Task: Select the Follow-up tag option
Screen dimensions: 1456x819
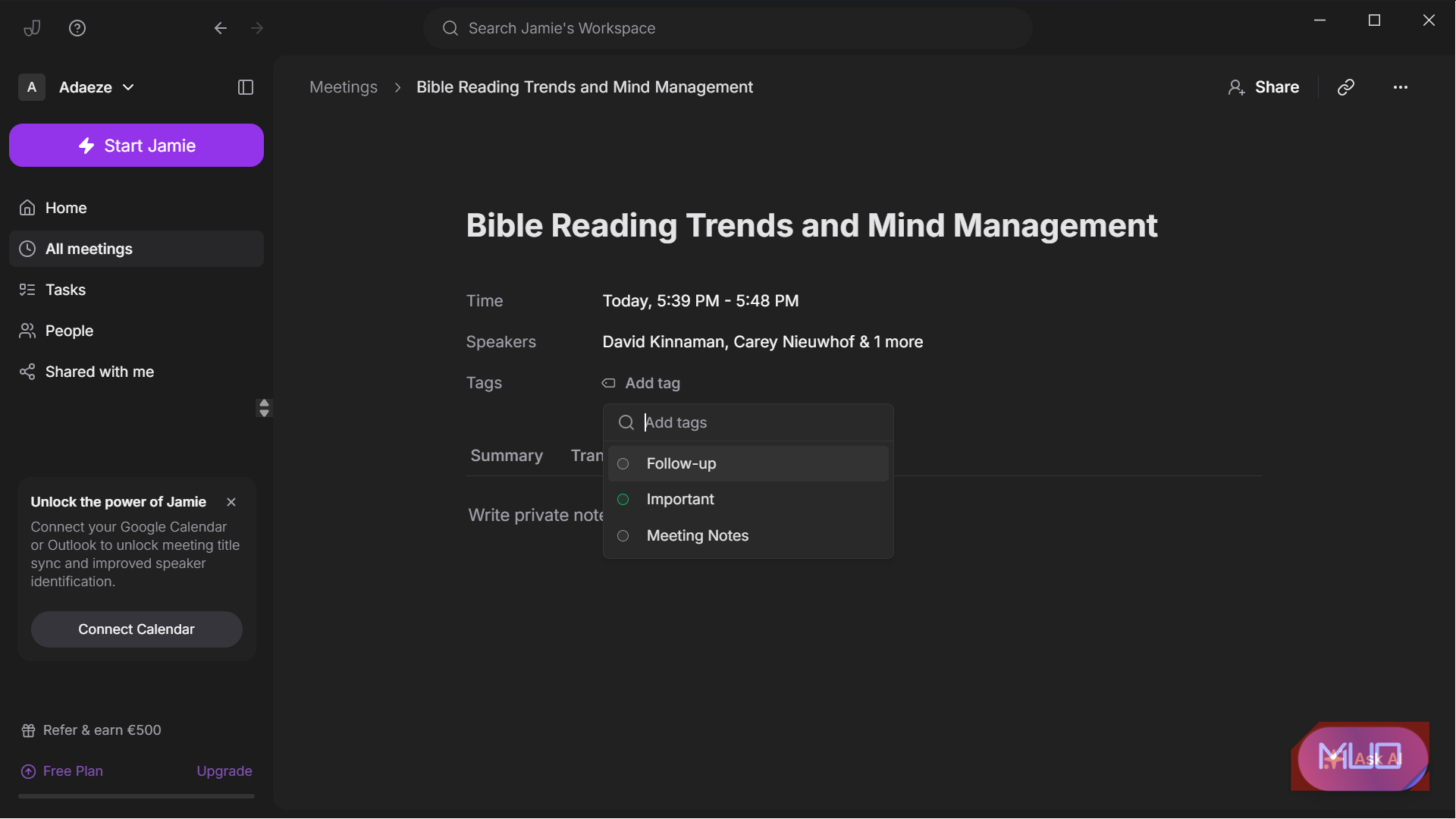Action: click(x=748, y=463)
